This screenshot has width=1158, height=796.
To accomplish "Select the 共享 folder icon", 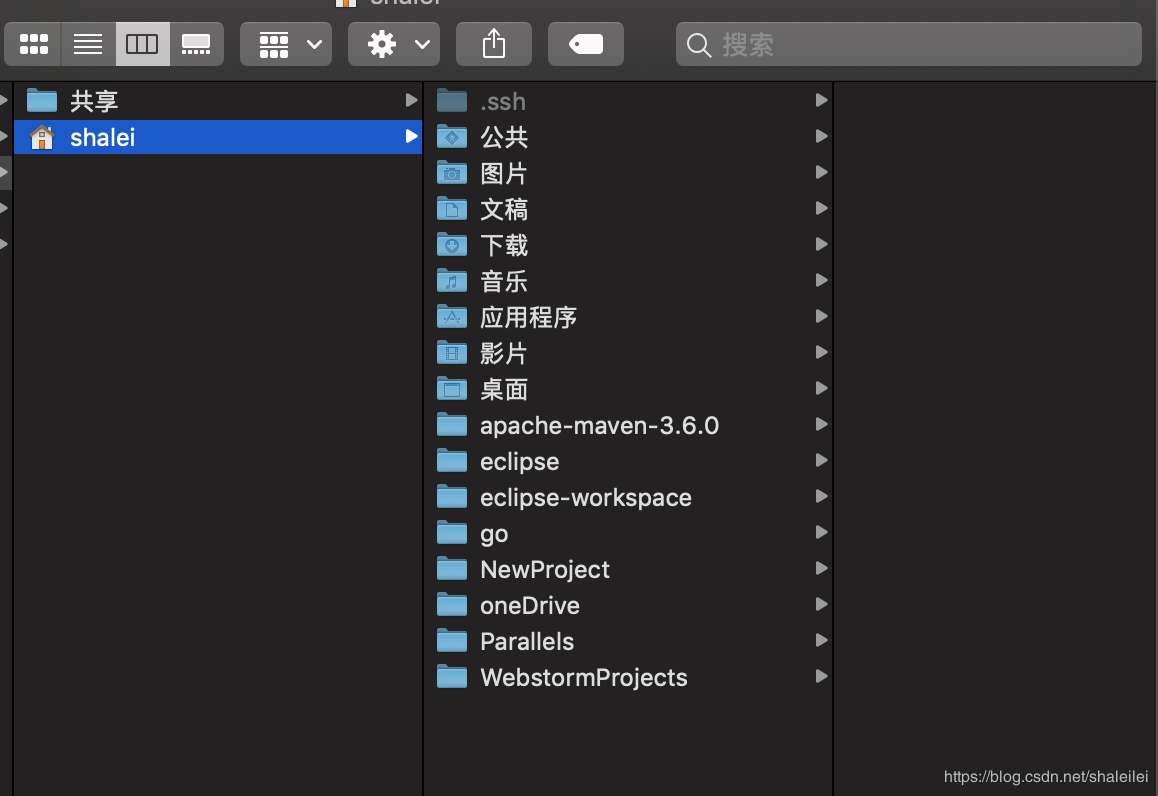I will pos(42,100).
